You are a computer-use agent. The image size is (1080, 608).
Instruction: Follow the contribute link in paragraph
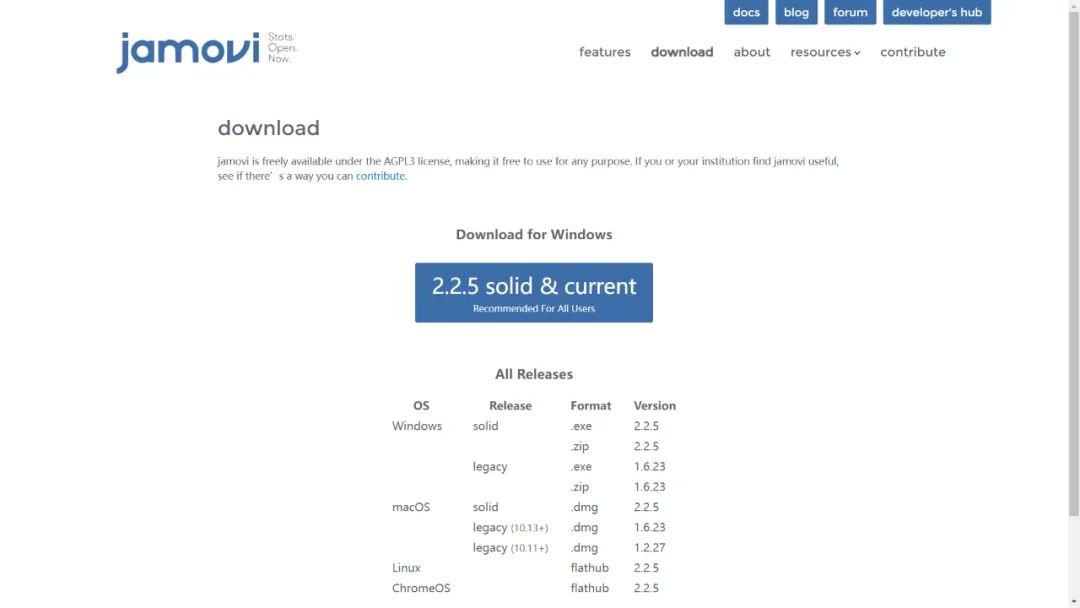click(x=380, y=176)
